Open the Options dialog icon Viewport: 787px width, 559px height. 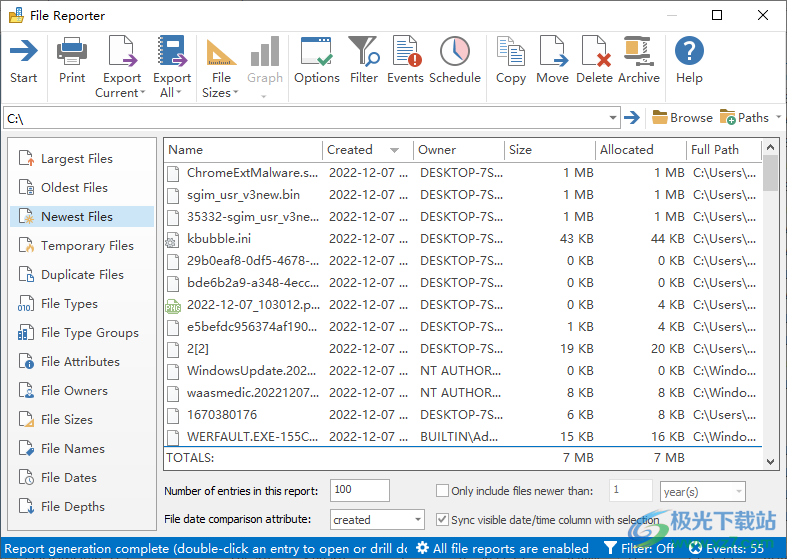[x=316, y=51]
